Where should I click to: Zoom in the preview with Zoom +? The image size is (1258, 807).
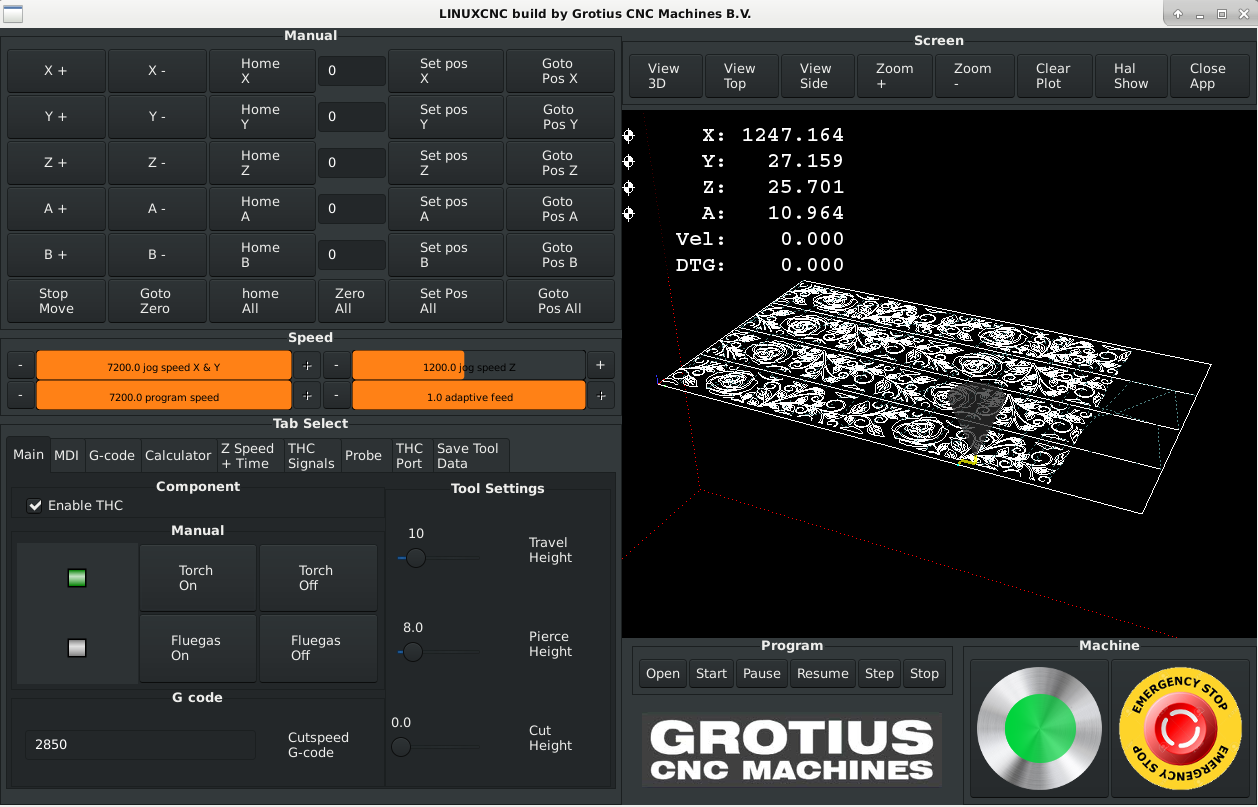coord(895,76)
